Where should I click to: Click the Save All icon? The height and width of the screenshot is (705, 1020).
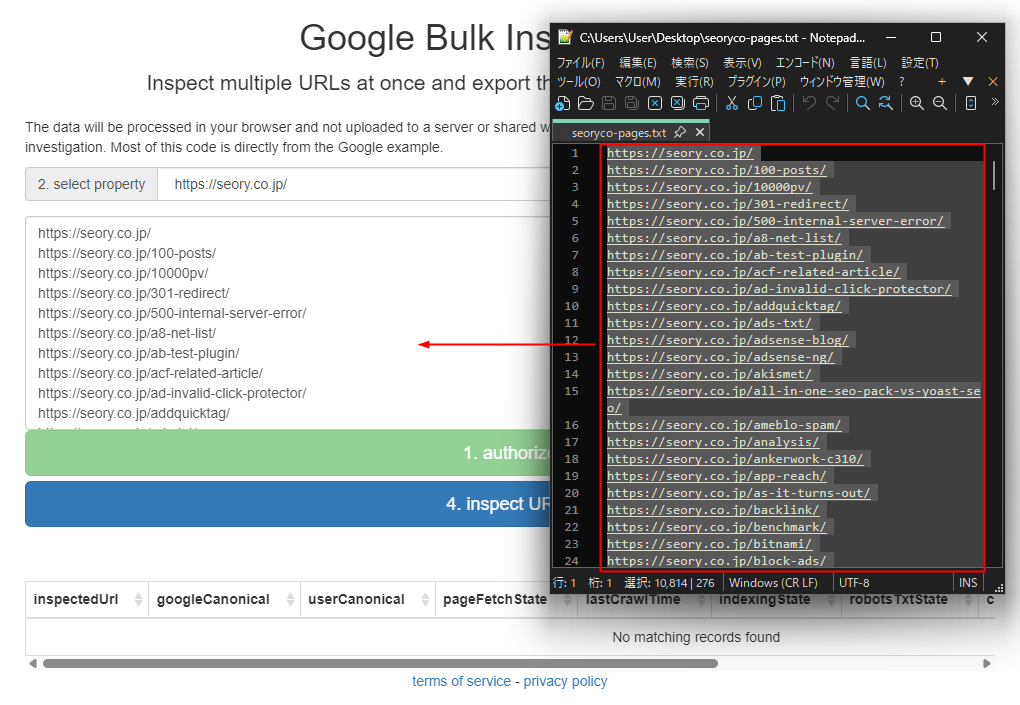[632, 103]
